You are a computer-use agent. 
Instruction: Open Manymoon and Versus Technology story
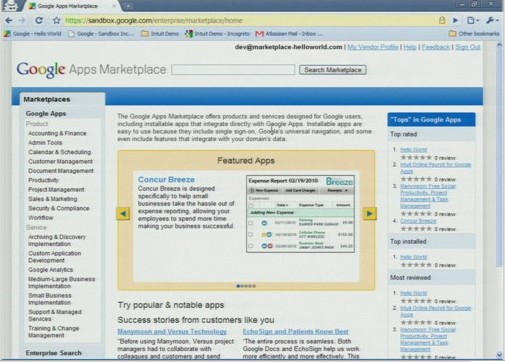pyautogui.click(x=172, y=331)
